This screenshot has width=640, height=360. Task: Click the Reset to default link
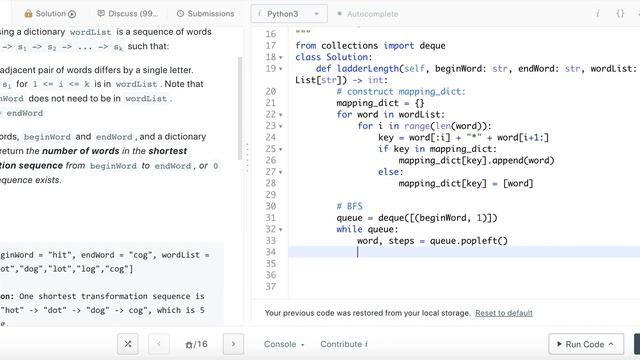click(504, 313)
